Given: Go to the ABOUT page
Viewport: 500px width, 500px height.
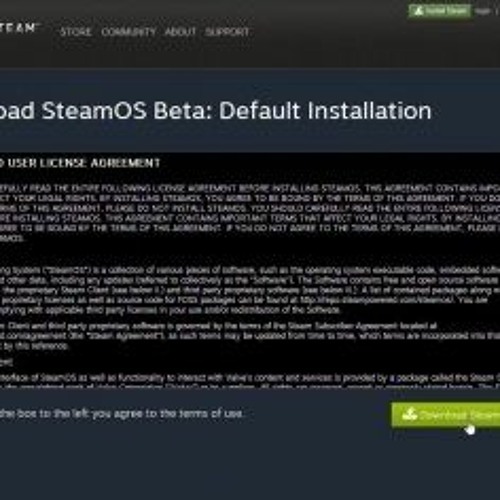Looking at the screenshot, I should click(180, 32).
